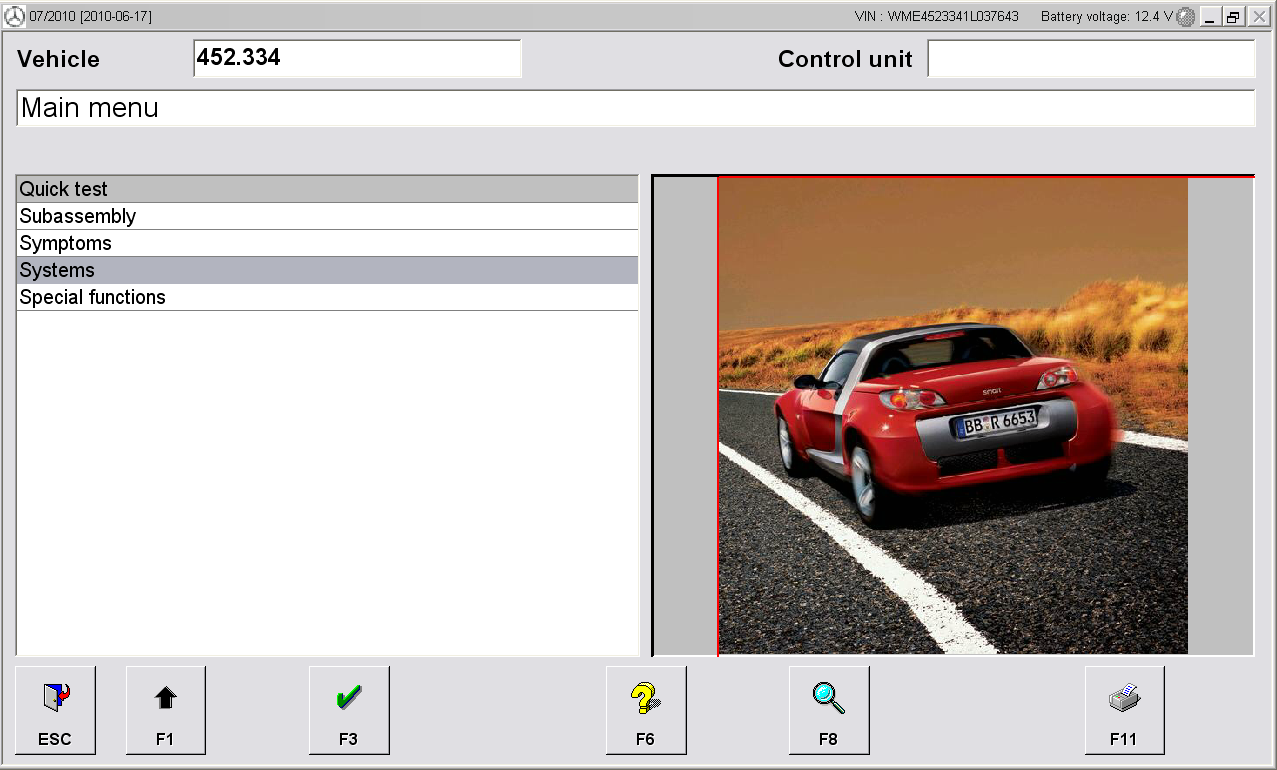Restore down the application window

click(x=1234, y=17)
